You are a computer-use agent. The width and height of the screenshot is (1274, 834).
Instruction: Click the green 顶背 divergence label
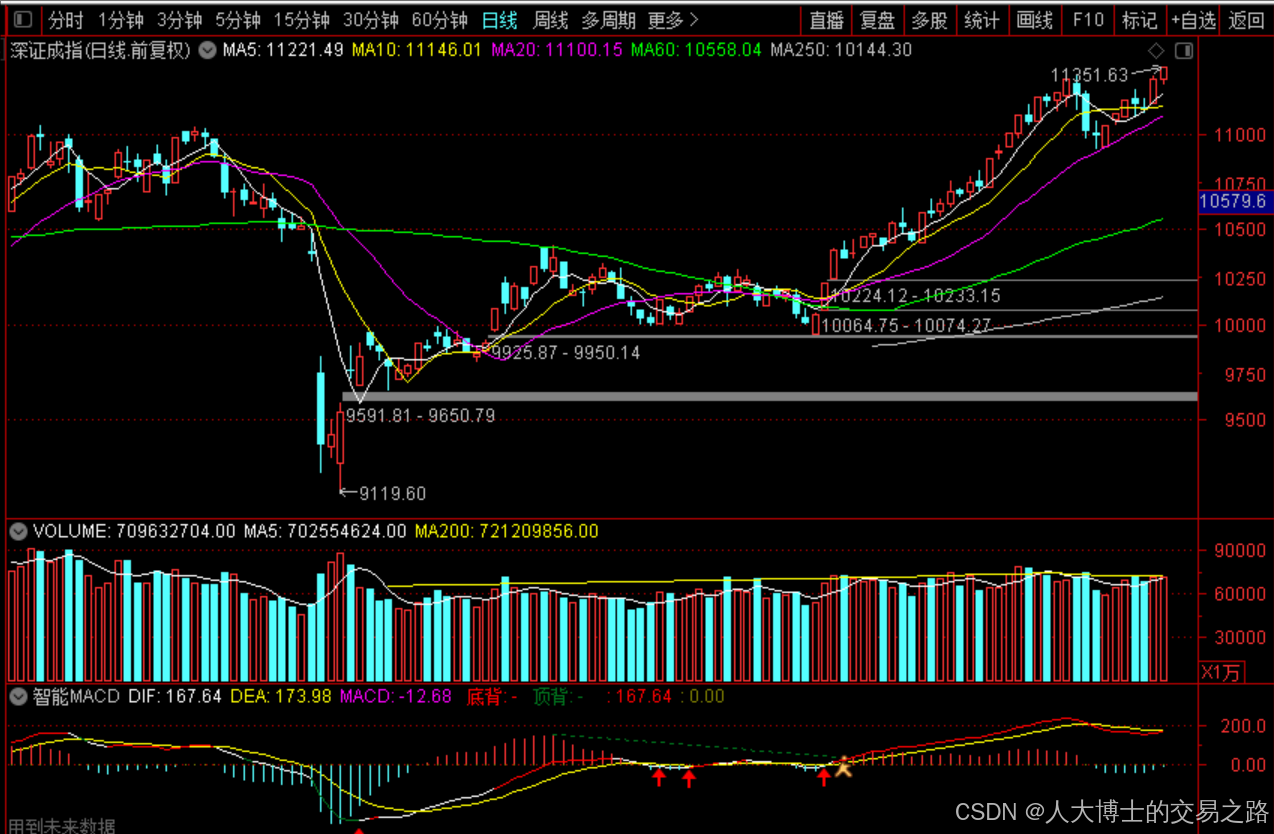(x=558, y=696)
